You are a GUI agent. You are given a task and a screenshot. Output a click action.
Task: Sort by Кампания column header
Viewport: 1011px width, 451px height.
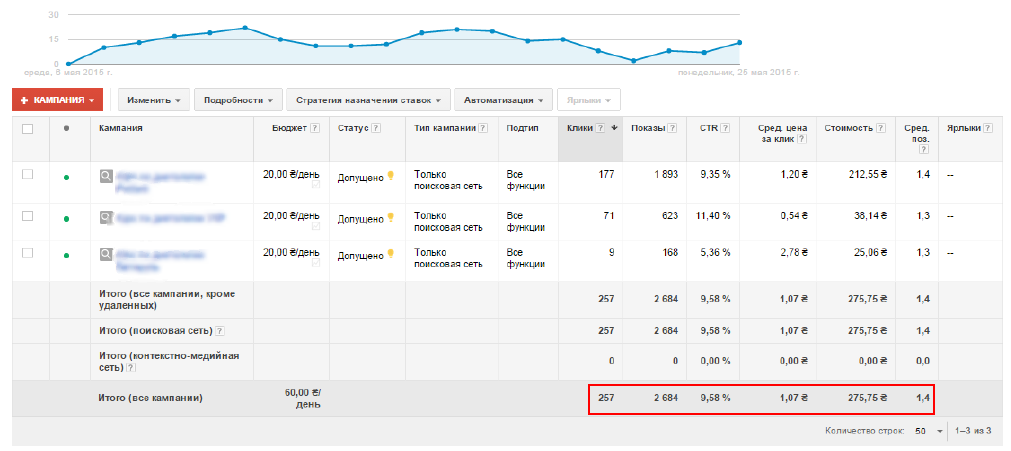[x=121, y=128]
